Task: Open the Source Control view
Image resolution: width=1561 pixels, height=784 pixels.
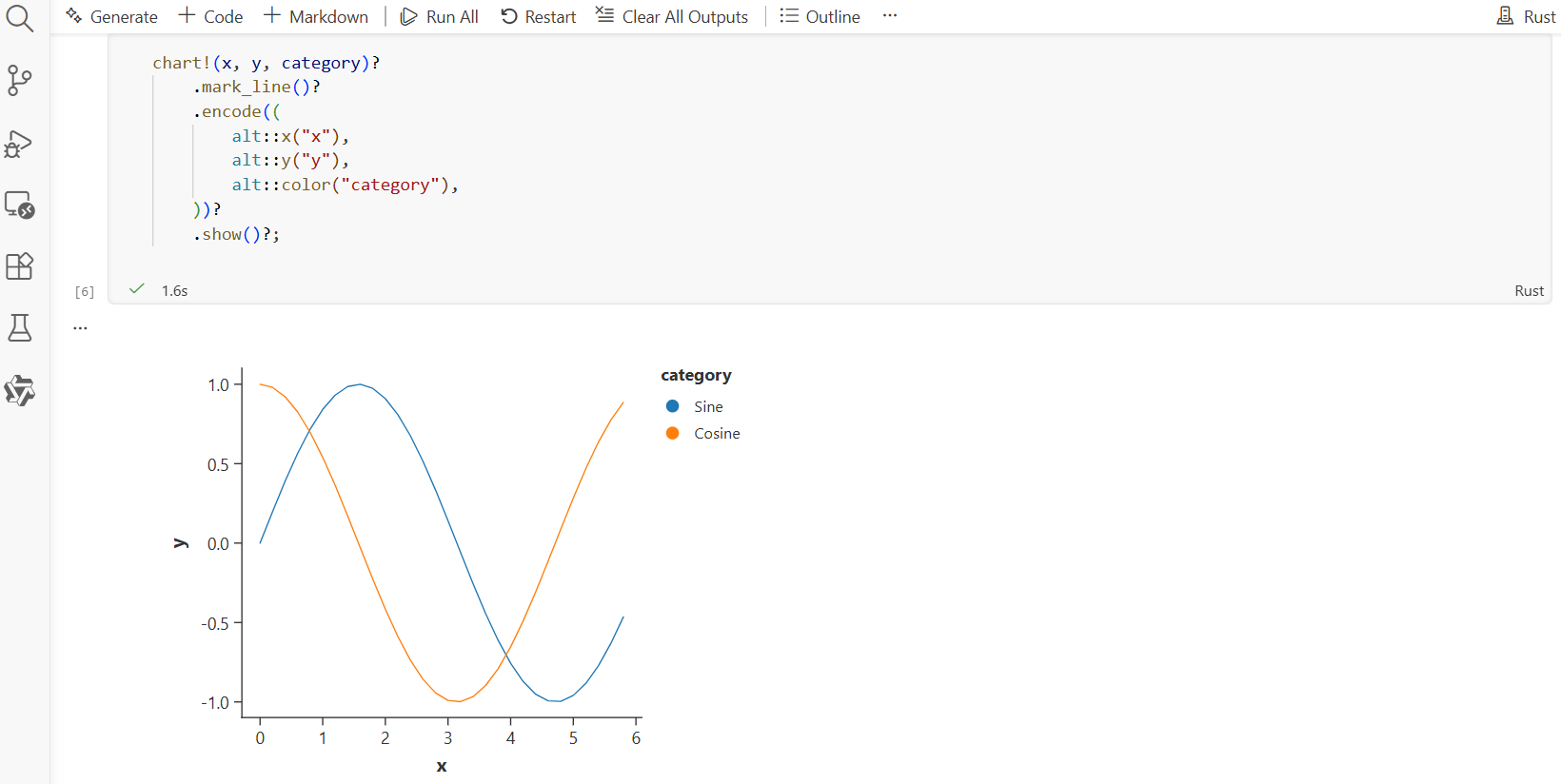Action: click(20, 80)
